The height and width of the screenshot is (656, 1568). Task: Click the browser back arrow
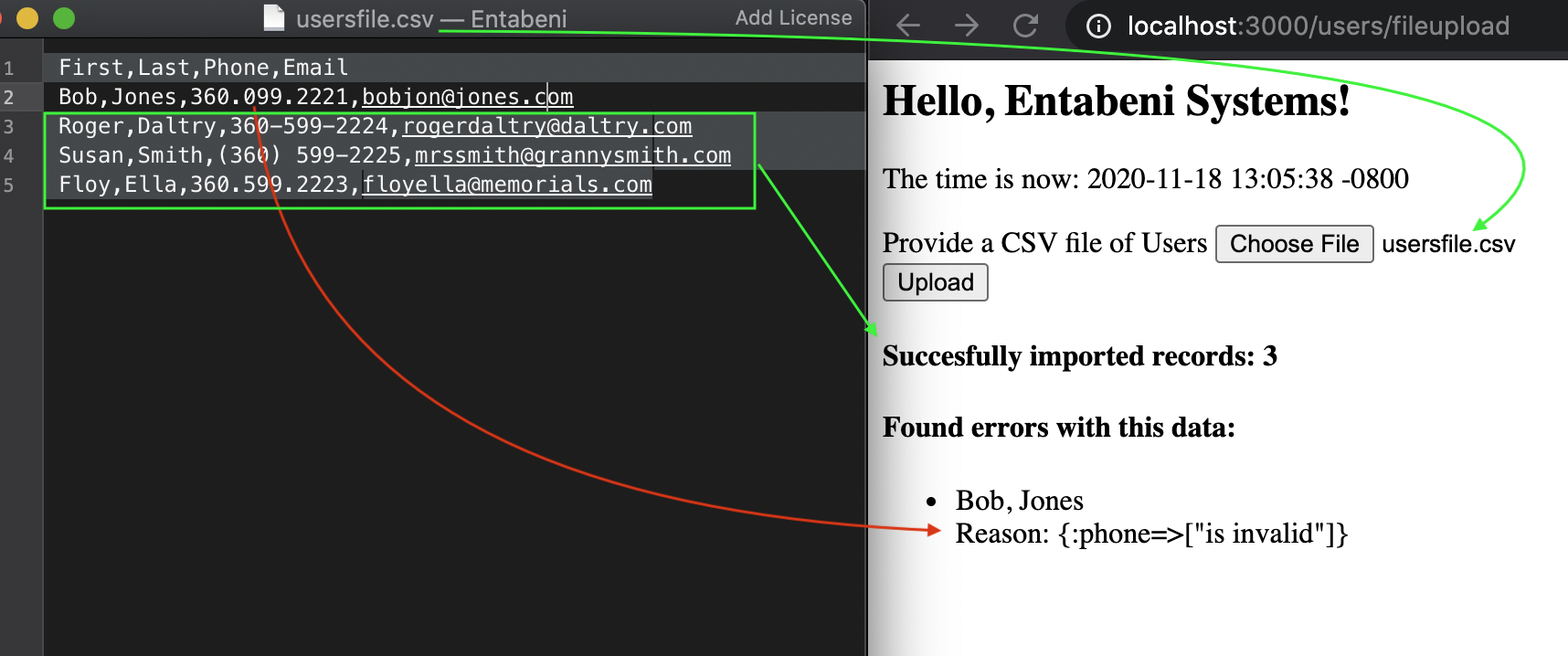[x=908, y=26]
